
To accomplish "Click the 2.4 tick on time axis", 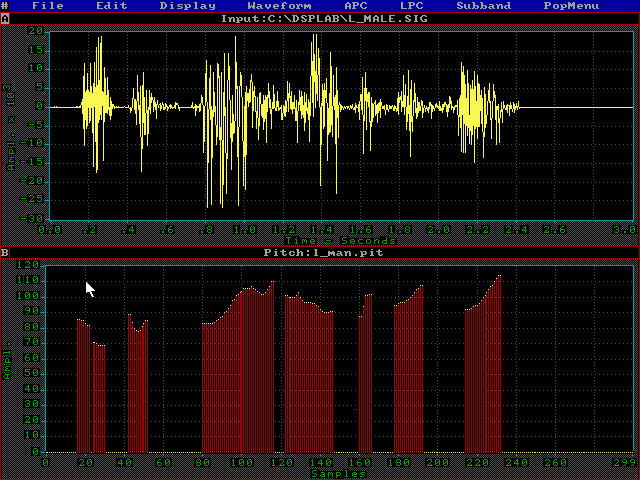I will pos(517,230).
